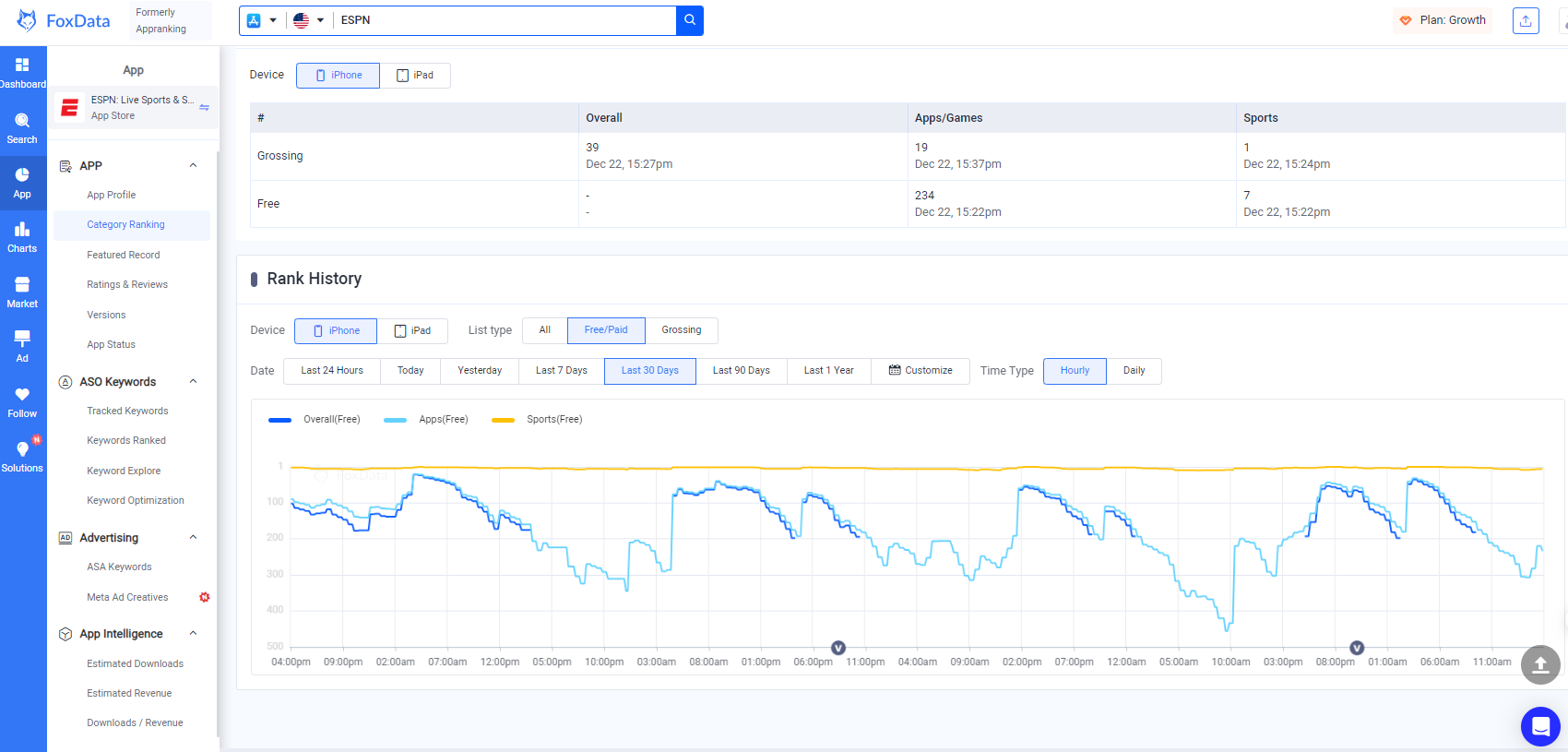Open the Ad sidebar icon

pos(22,347)
